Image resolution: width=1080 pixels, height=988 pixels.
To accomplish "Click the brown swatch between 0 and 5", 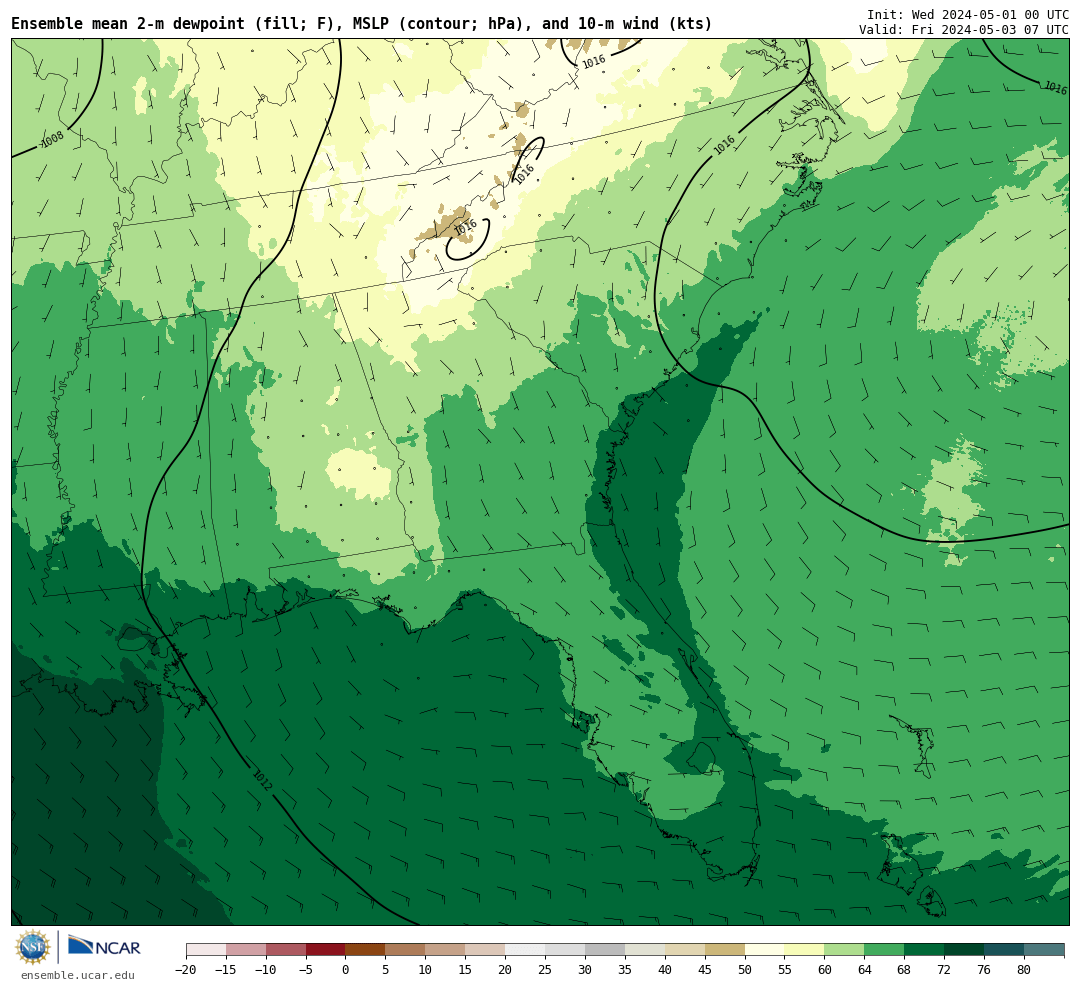I will click(x=366, y=950).
